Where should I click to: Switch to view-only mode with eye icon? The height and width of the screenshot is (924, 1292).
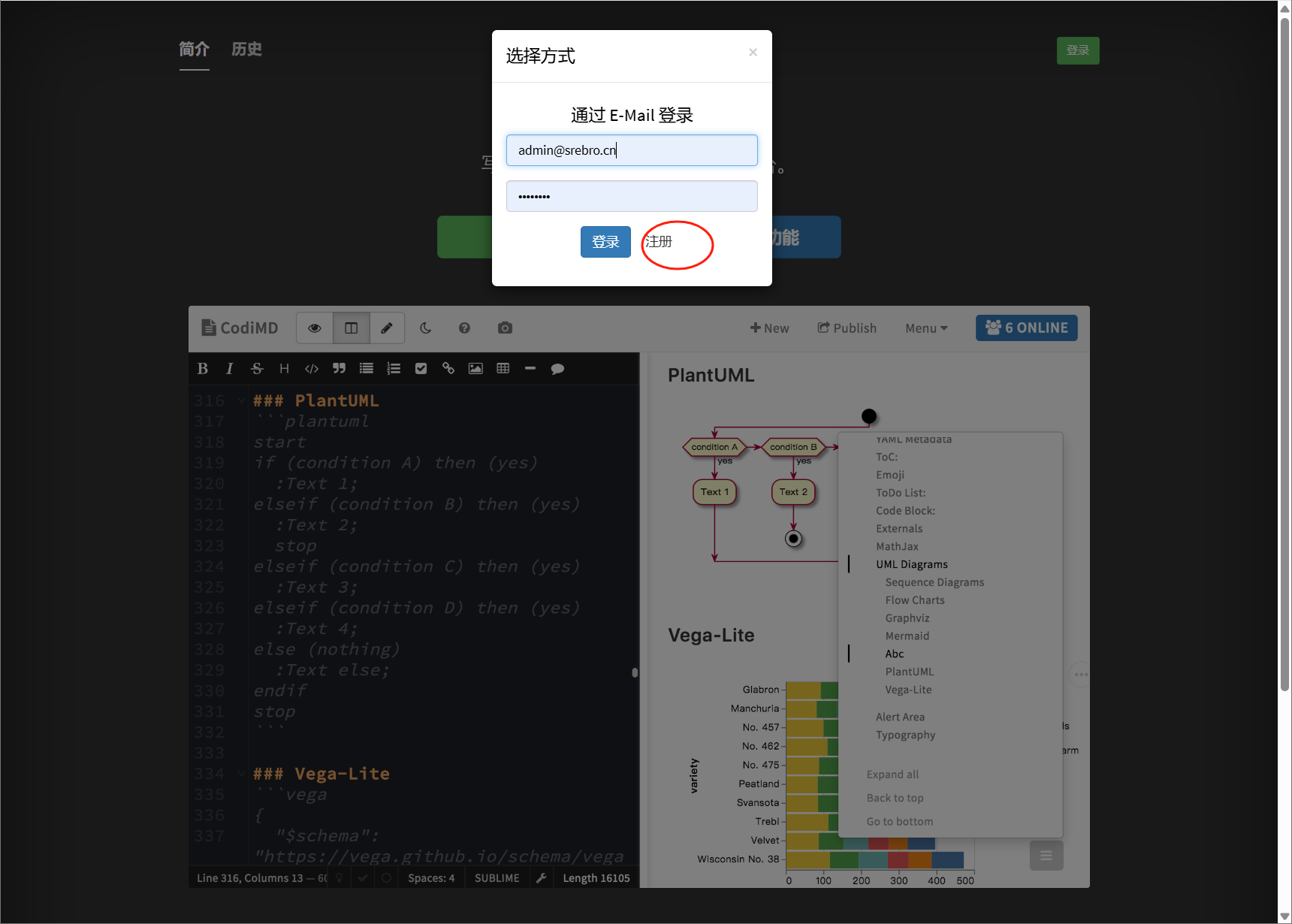click(315, 328)
